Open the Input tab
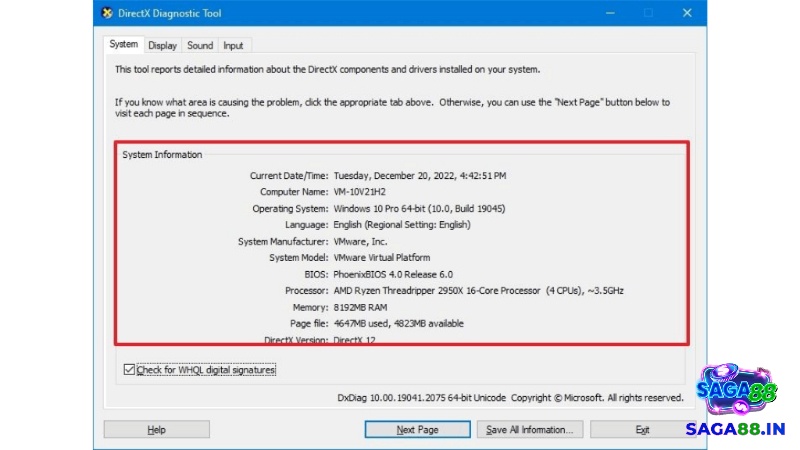The height and width of the screenshot is (450, 800). (x=233, y=45)
